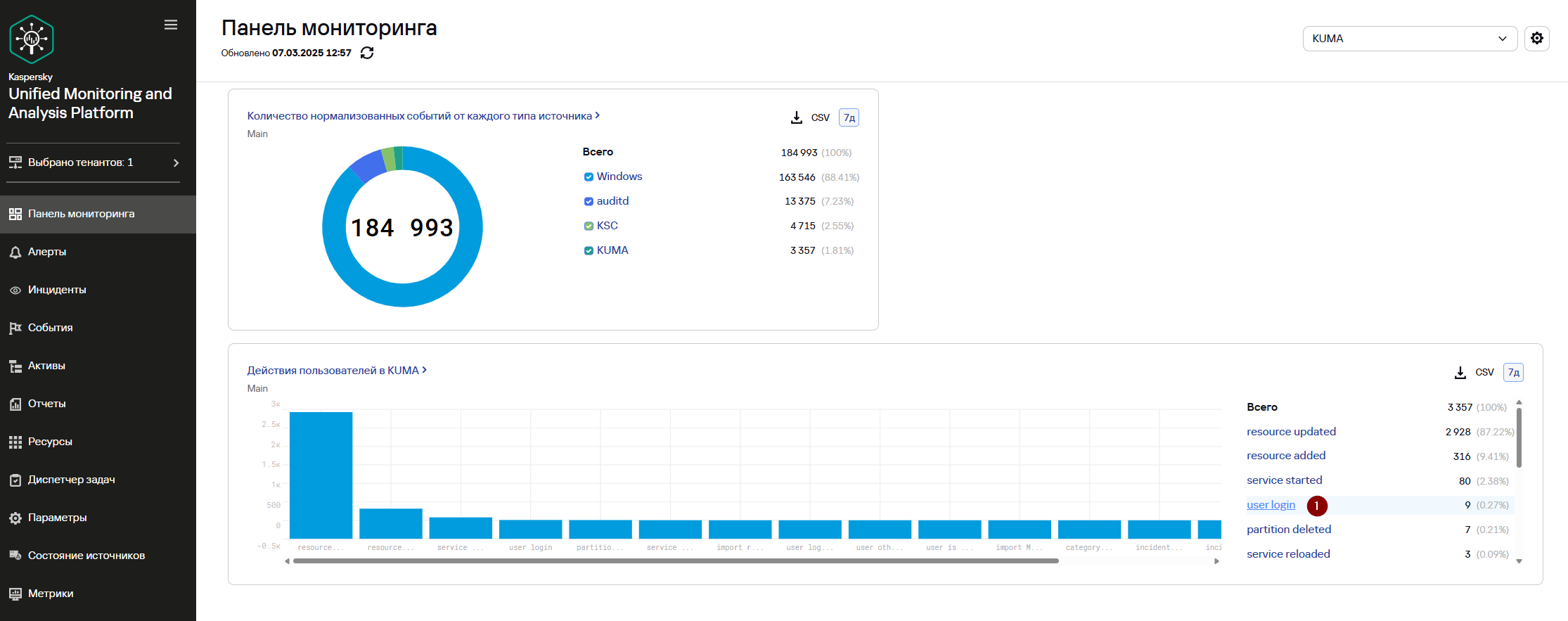Screen dimensions: 1568x621
Task: Click the report icon beside Отчеты
Action: tap(15, 404)
